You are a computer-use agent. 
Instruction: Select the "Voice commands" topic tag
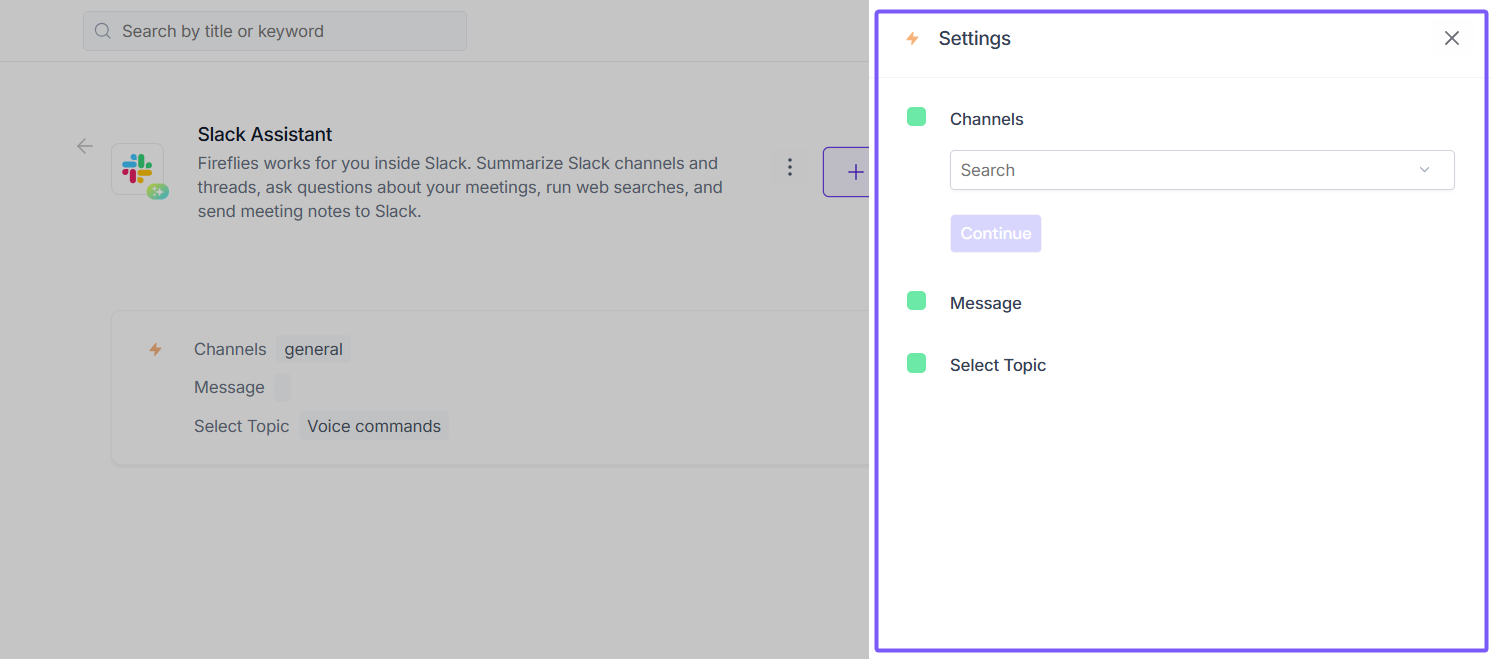tap(373, 426)
